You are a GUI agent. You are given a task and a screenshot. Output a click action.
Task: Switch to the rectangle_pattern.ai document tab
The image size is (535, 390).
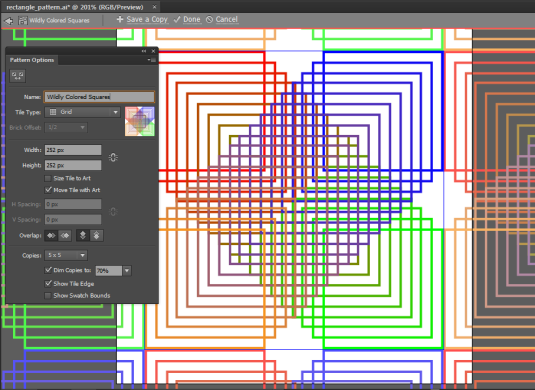tap(75, 7)
